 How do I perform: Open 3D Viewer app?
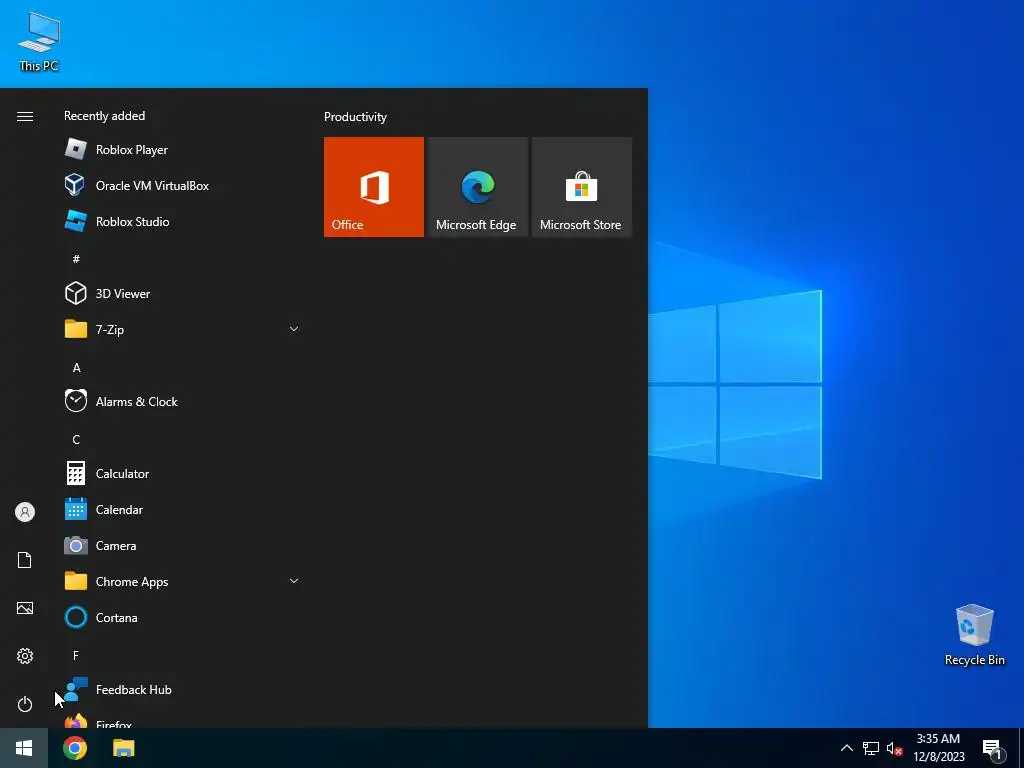182,293
